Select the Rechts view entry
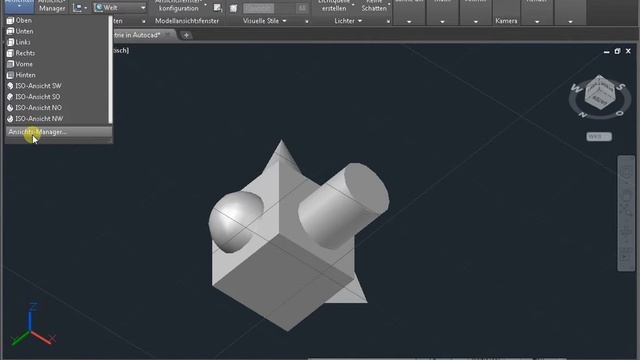The height and width of the screenshot is (360, 640). pos(57,53)
